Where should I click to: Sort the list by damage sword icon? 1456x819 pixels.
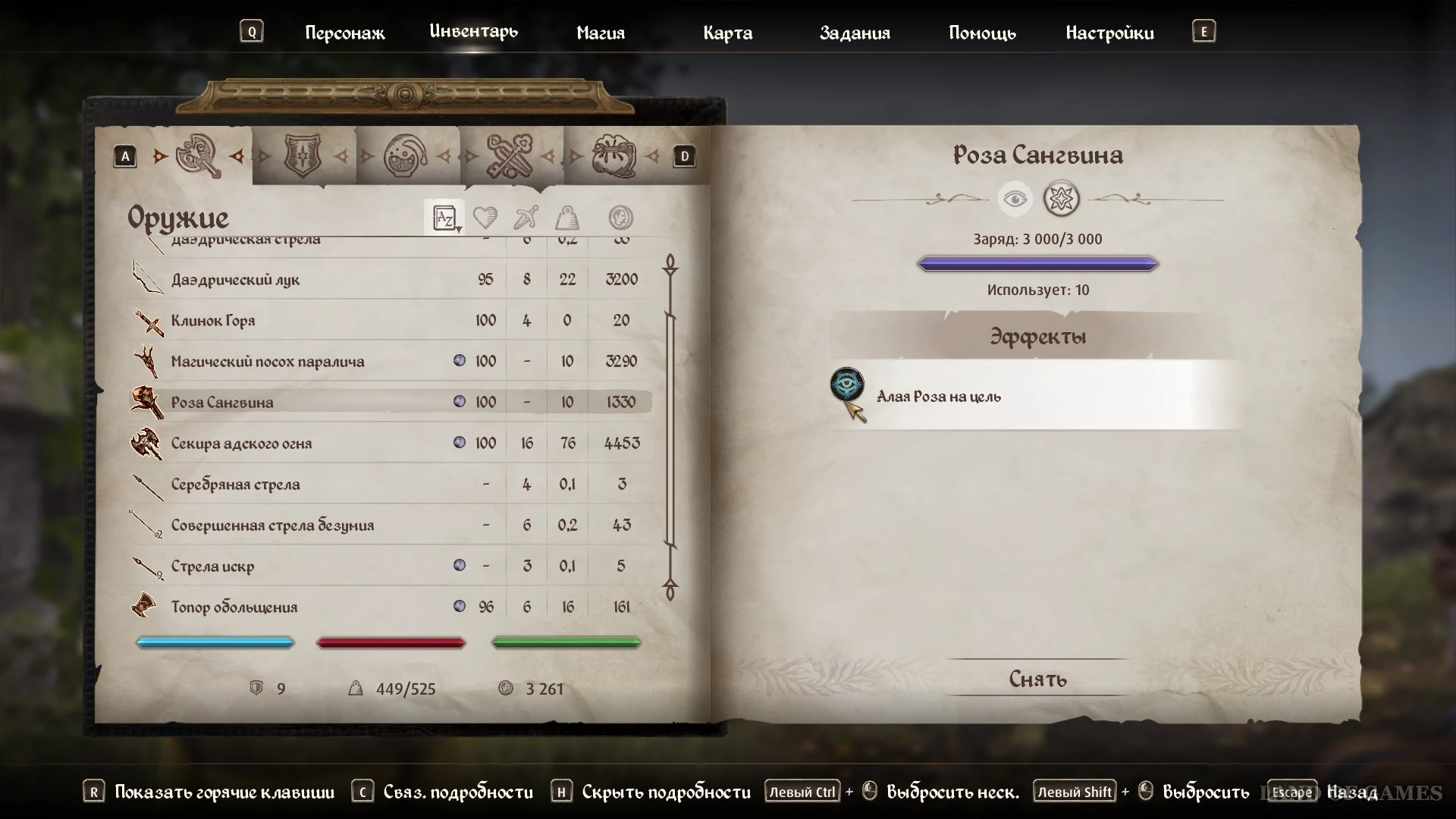[x=526, y=218]
